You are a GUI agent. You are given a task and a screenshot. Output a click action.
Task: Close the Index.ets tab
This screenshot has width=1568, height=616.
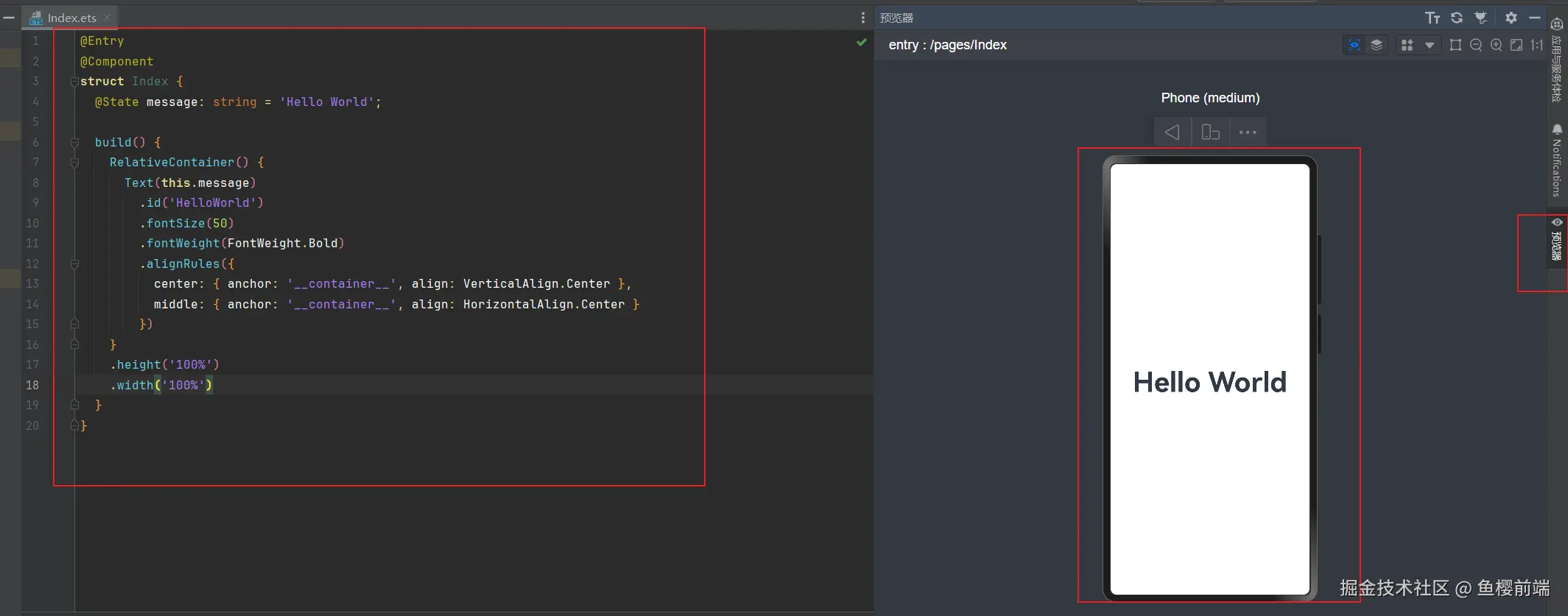coord(108,18)
